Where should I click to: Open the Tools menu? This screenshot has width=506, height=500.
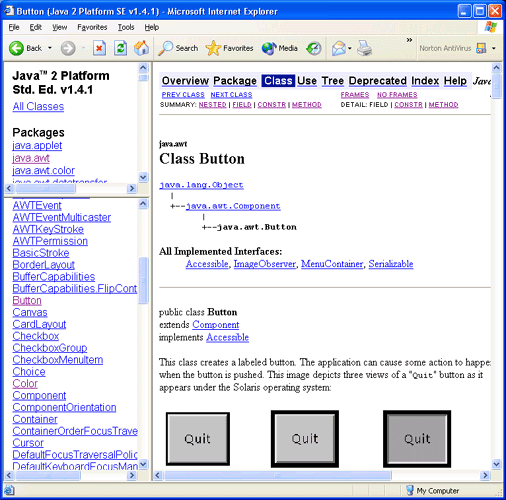pyautogui.click(x=126, y=27)
